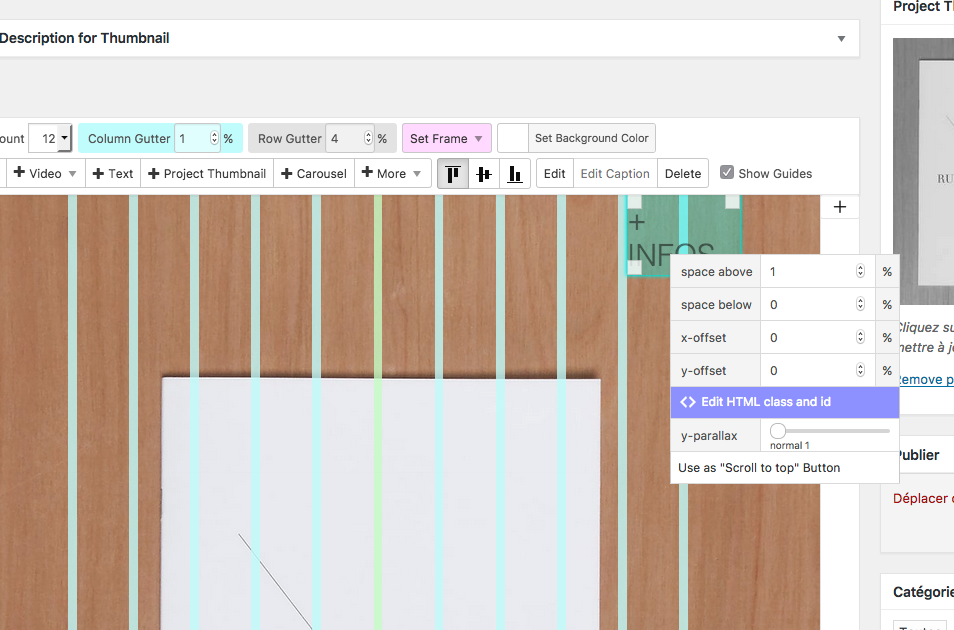954x630 pixels.
Task: Add a Project Thumbnail element
Action: [207, 173]
